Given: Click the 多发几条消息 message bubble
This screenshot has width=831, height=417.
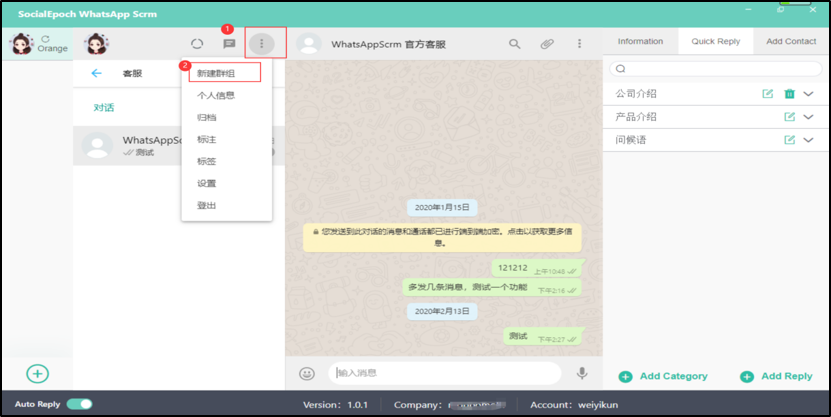Looking at the screenshot, I should tap(491, 288).
